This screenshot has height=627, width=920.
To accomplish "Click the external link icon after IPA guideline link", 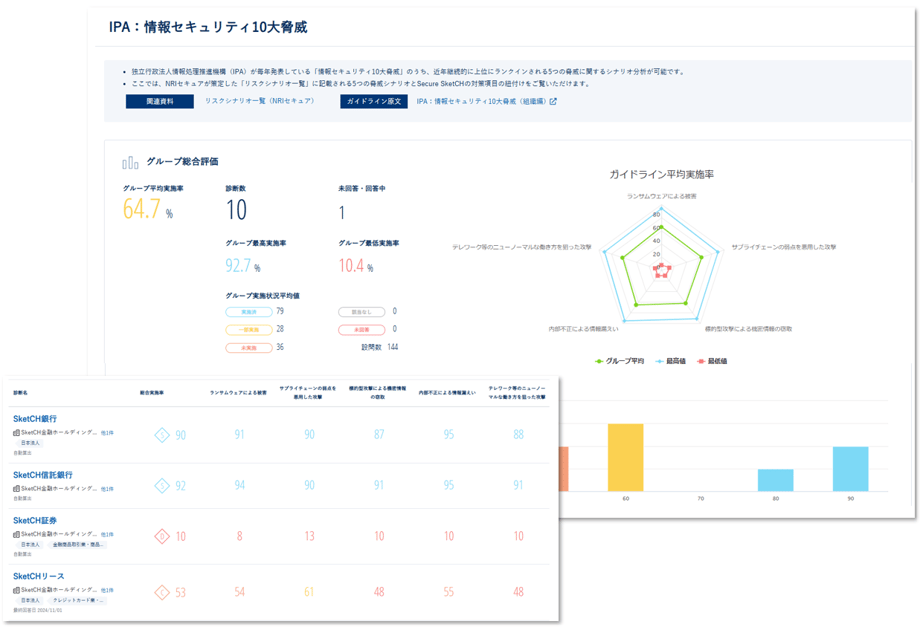I will click(553, 102).
